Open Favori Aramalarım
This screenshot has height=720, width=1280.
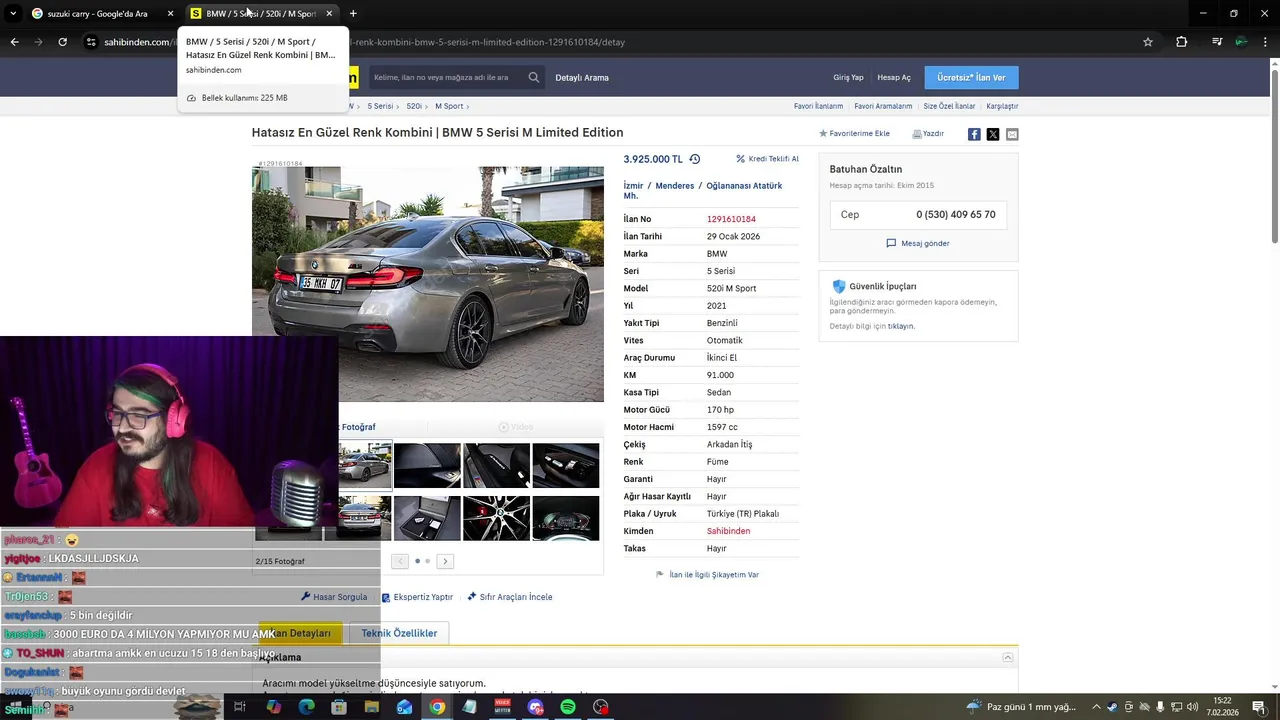pos(883,106)
